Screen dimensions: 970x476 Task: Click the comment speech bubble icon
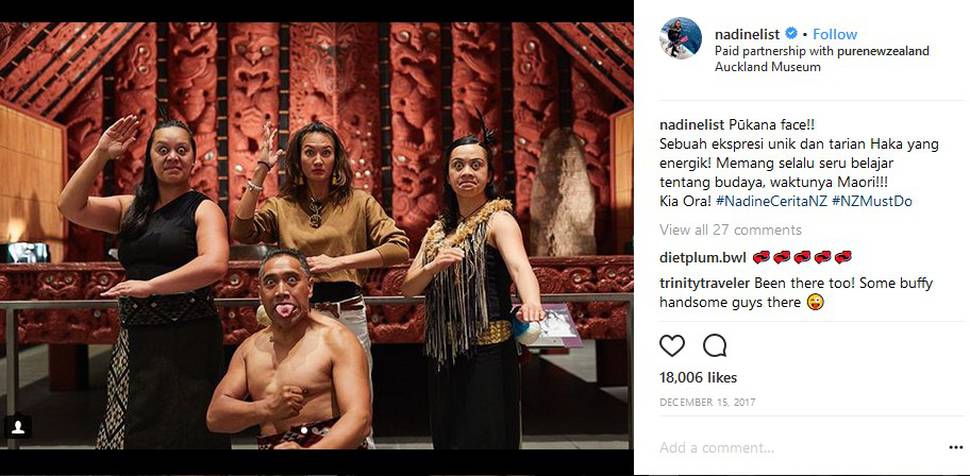[x=715, y=345]
